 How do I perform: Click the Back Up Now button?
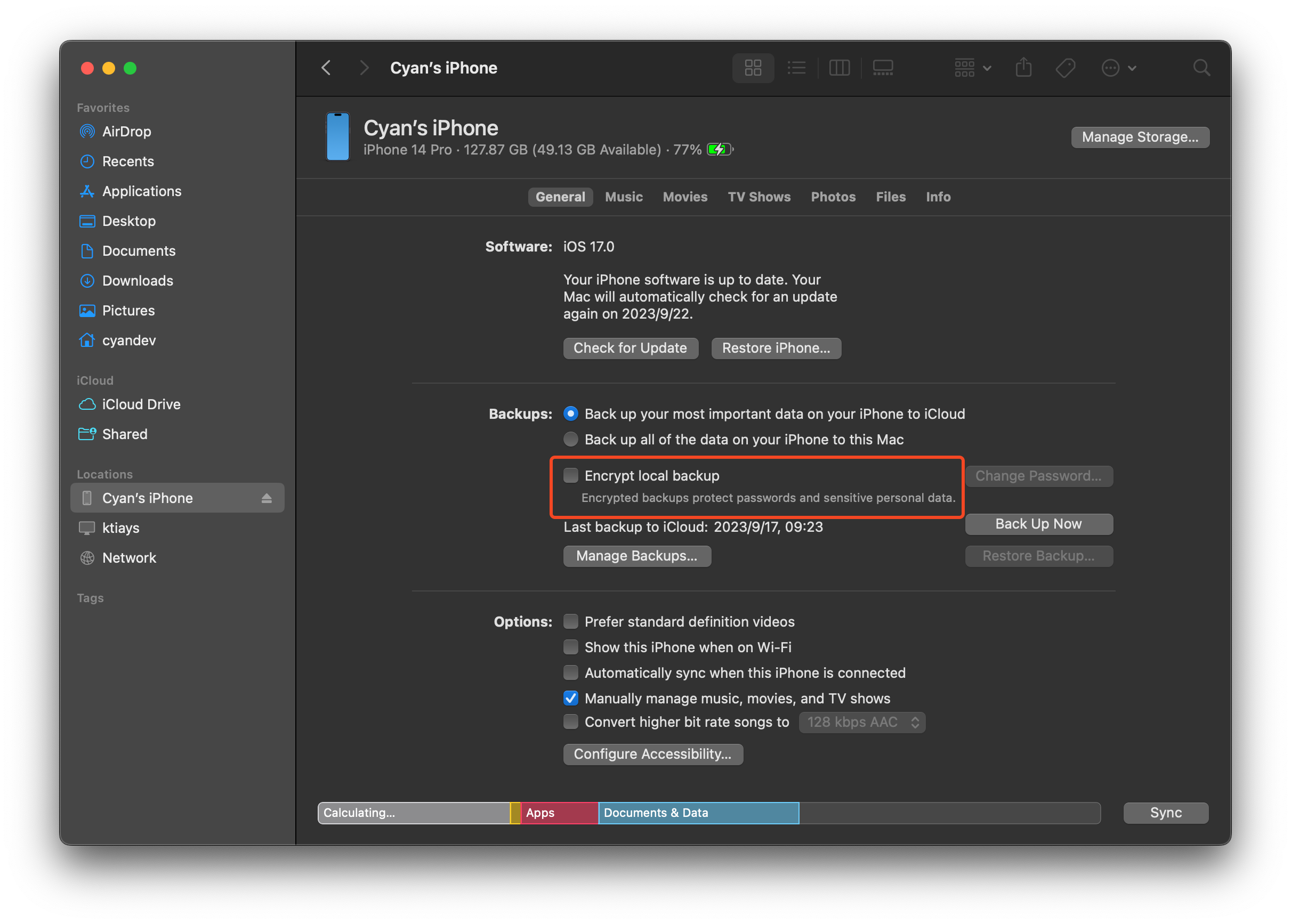[1038, 524]
